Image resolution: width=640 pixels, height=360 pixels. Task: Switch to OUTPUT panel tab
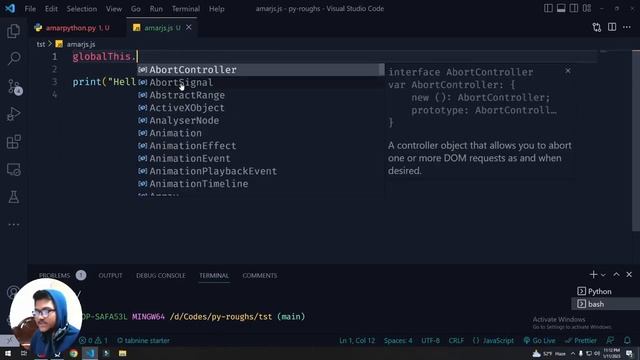(x=110, y=276)
